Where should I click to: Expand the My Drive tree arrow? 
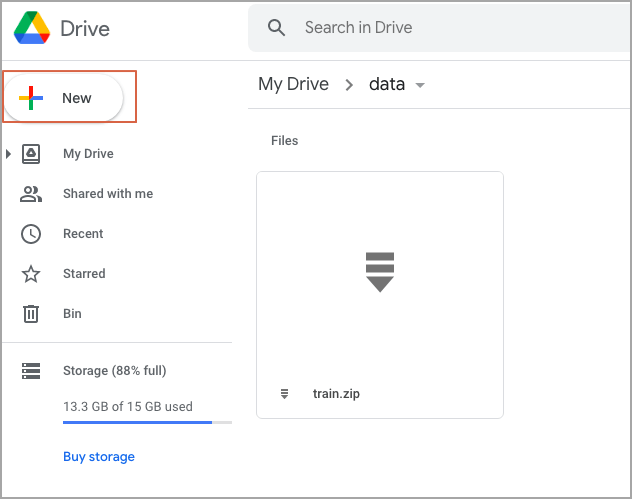pyautogui.click(x=9, y=154)
